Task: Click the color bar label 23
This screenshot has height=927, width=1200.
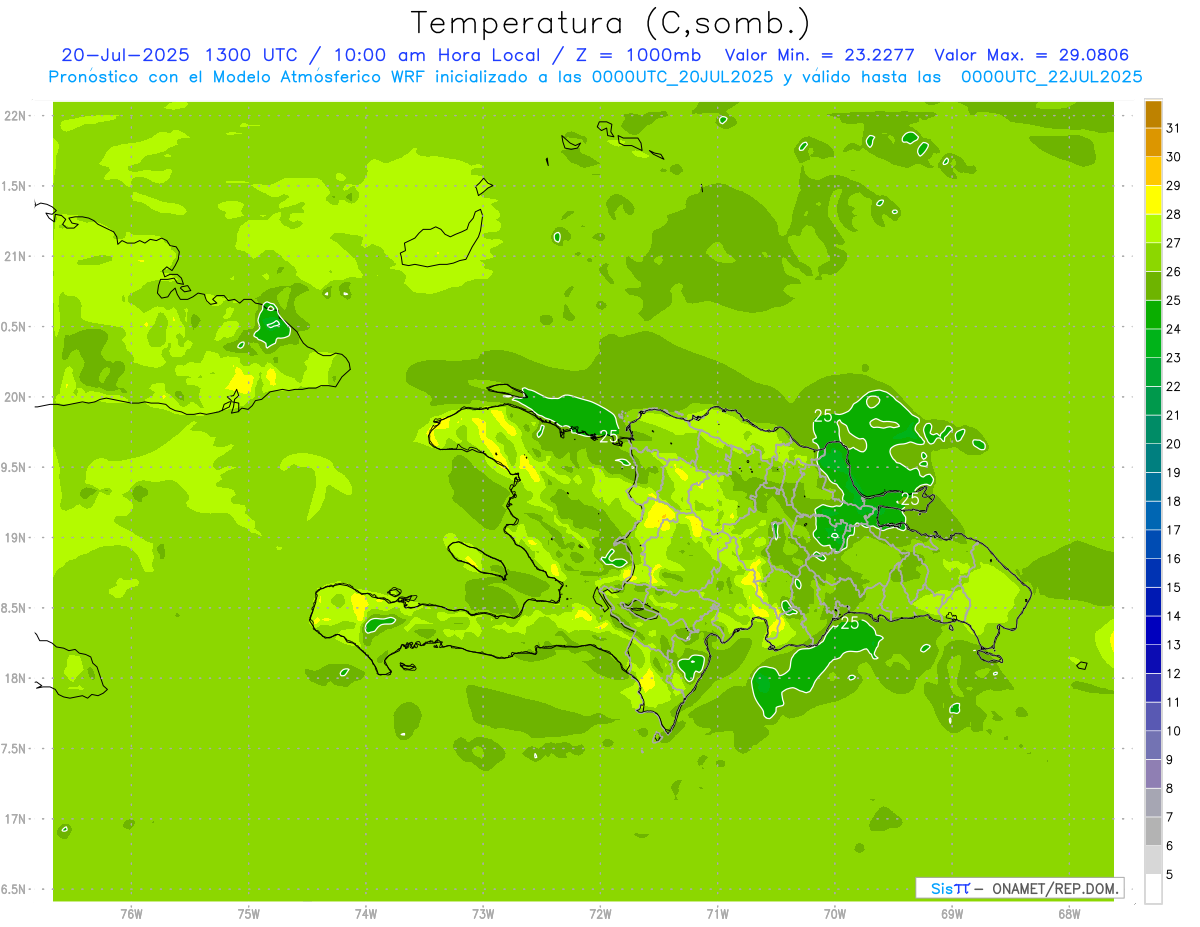Action: click(1173, 358)
